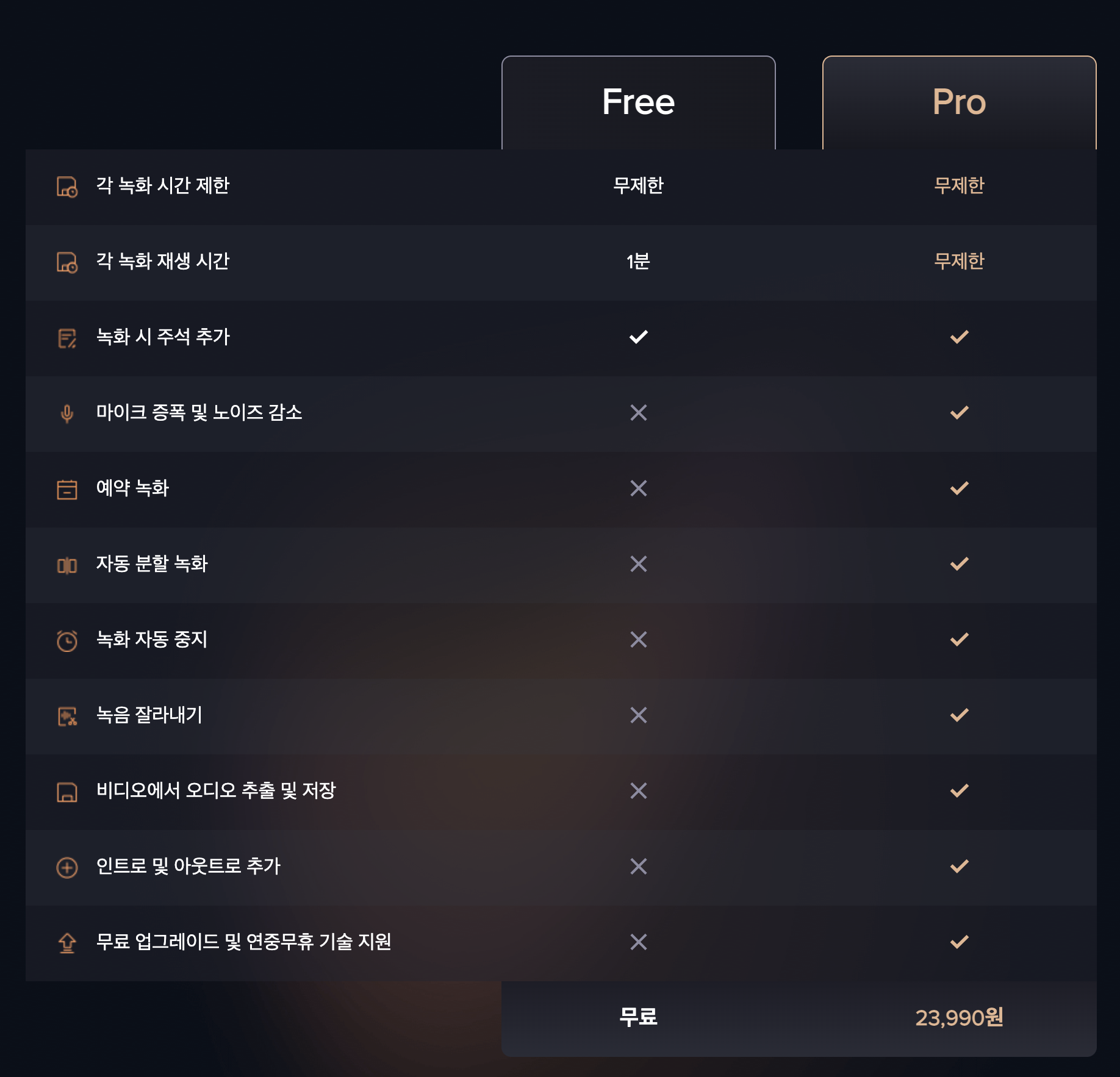
Task: Click the alarm clock icon for 녹화 자동 중지
Action: [67, 640]
